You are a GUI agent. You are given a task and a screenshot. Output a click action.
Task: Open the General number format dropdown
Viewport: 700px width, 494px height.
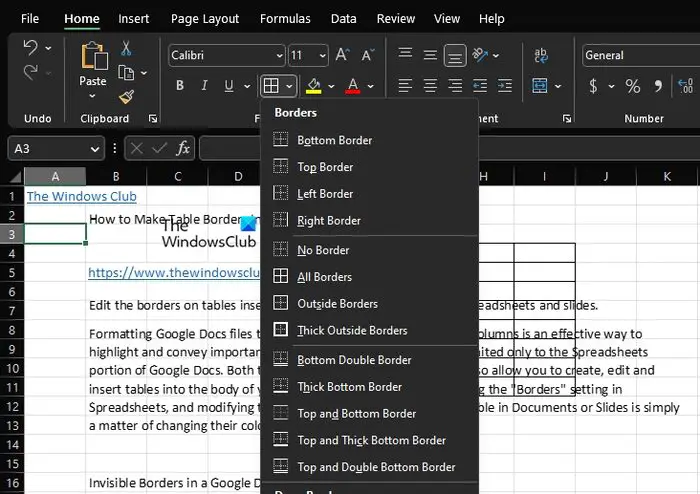[641, 55]
